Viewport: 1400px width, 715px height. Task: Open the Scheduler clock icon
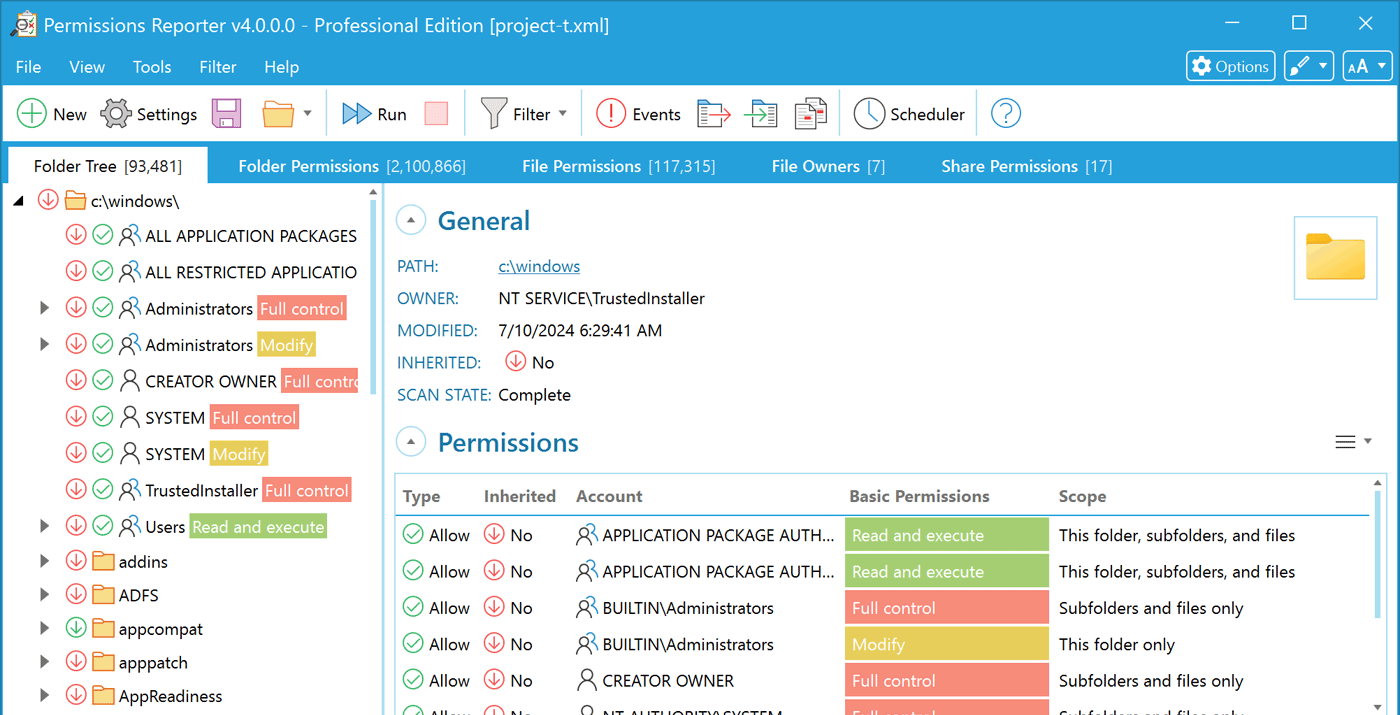point(869,114)
